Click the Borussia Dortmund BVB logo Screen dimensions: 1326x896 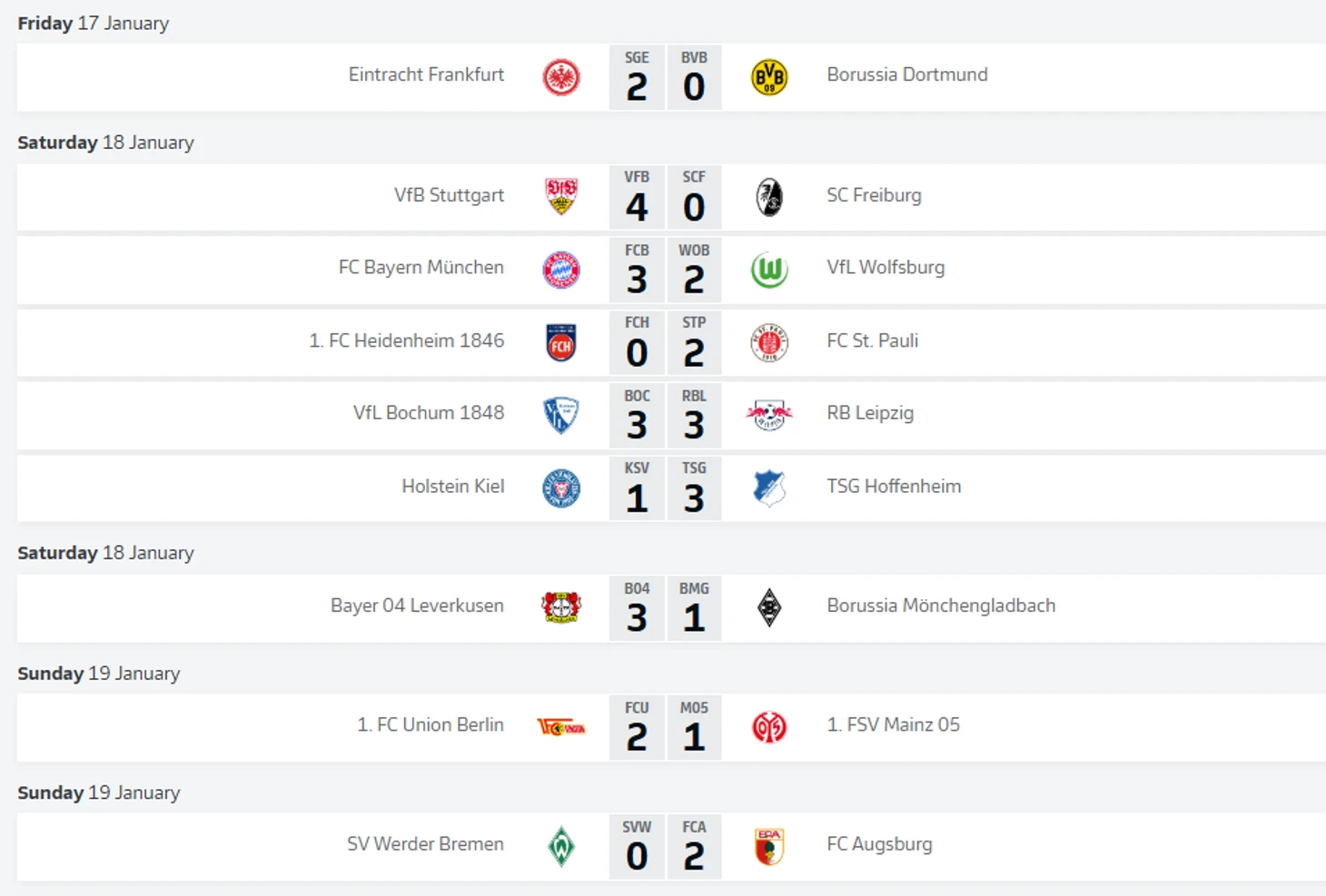click(x=769, y=78)
